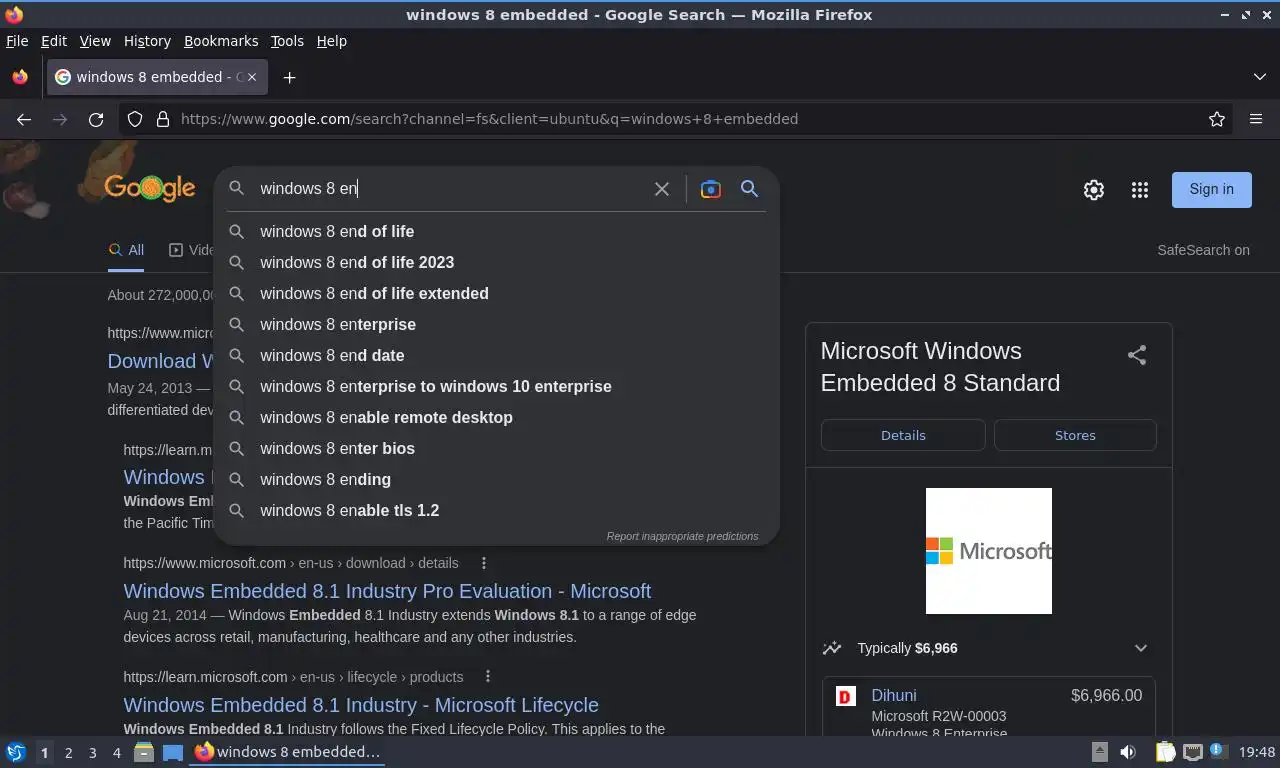Bookmark this page with star icon

tap(1217, 119)
